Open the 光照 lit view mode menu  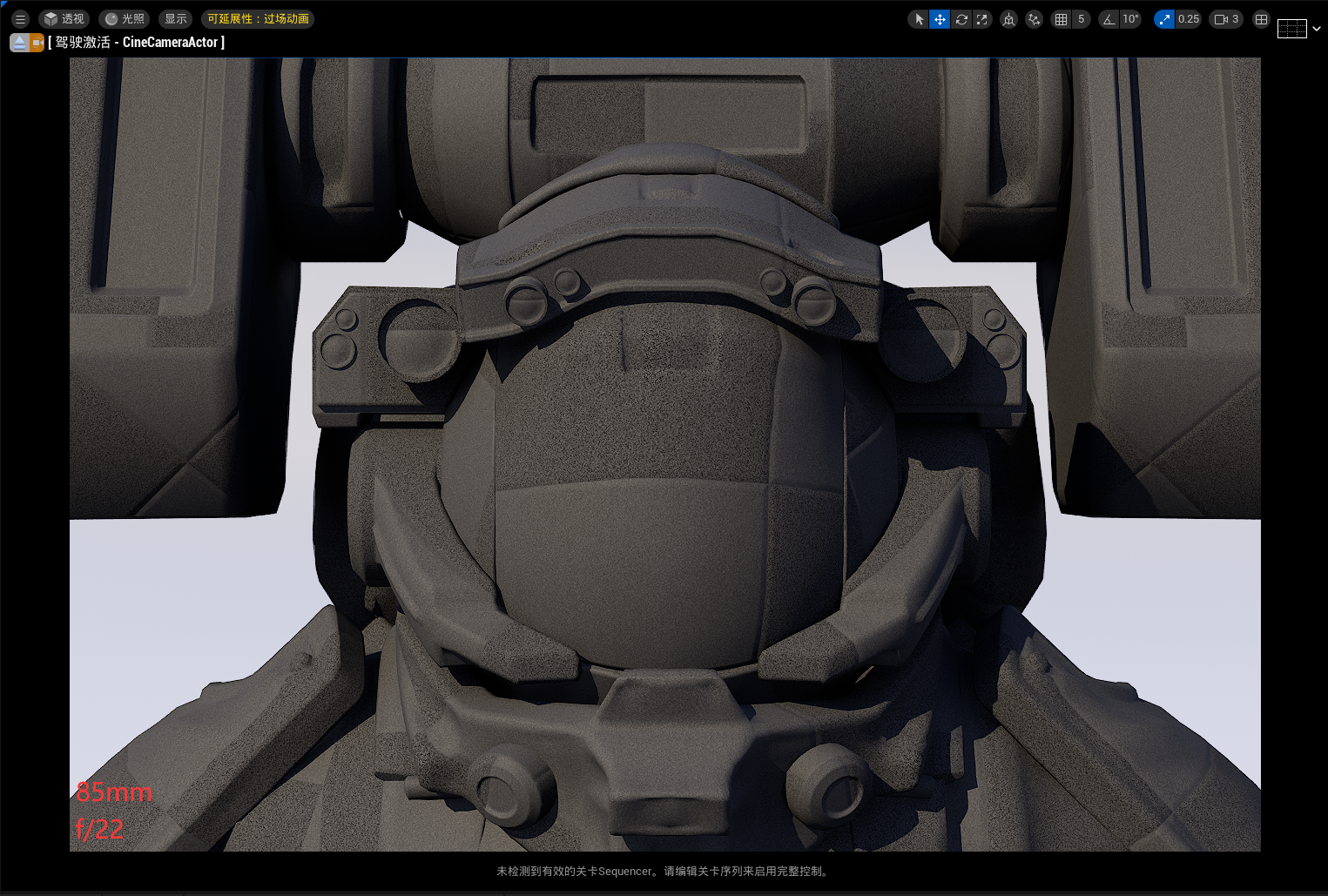click(x=125, y=19)
